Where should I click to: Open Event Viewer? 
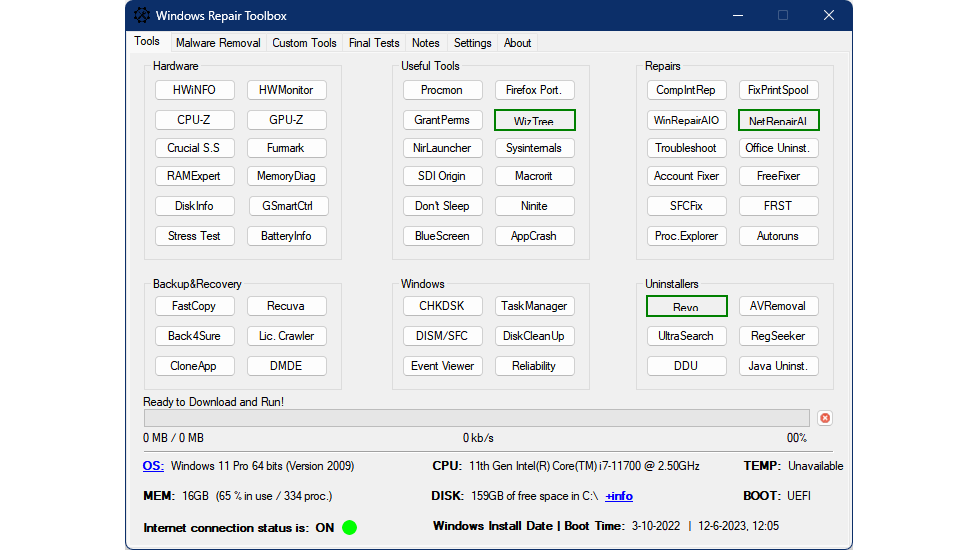click(442, 365)
